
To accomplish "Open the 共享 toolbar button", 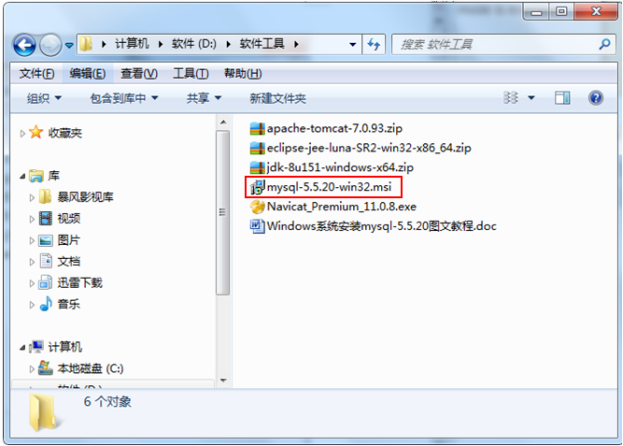I will 204,98.
